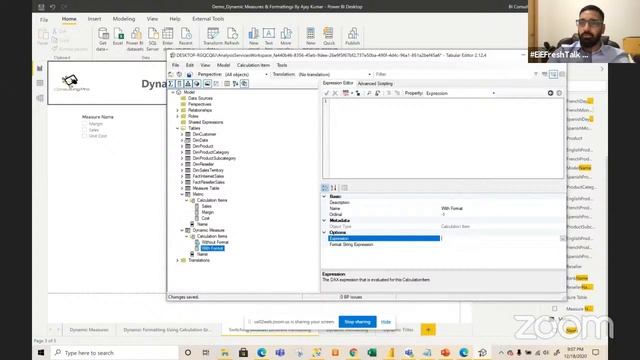Add a new report page with plus button

pos(428,329)
